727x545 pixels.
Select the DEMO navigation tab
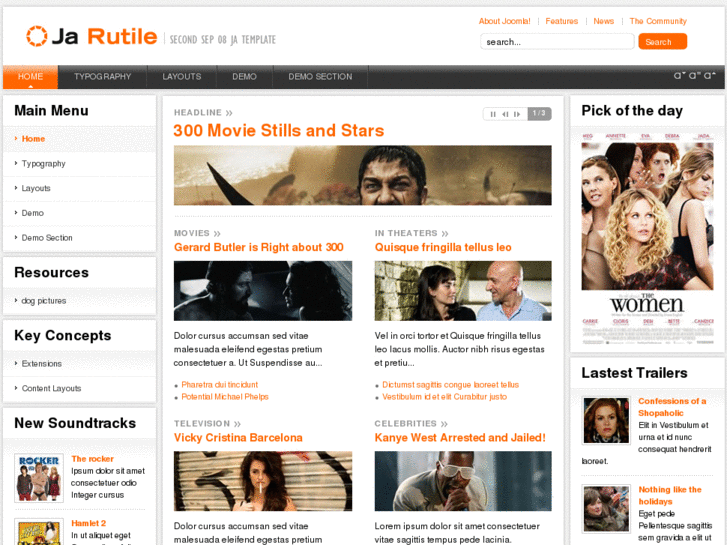(244, 77)
